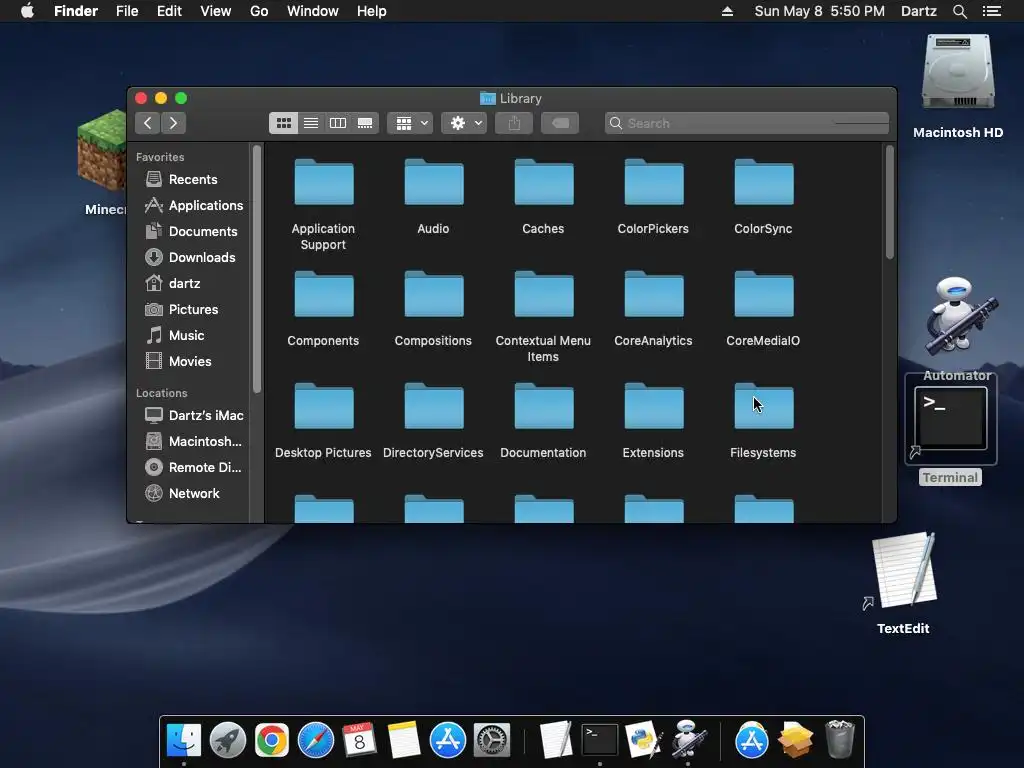The width and height of the screenshot is (1024, 768).
Task: Open Documents in the sidebar
Action: pos(191,231)
